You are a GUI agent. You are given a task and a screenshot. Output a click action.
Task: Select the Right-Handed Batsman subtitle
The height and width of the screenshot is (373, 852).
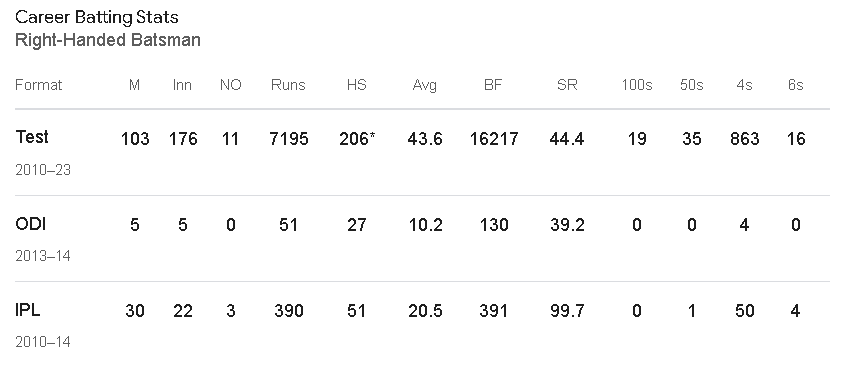pyautogui.click(x=108, y=40)
